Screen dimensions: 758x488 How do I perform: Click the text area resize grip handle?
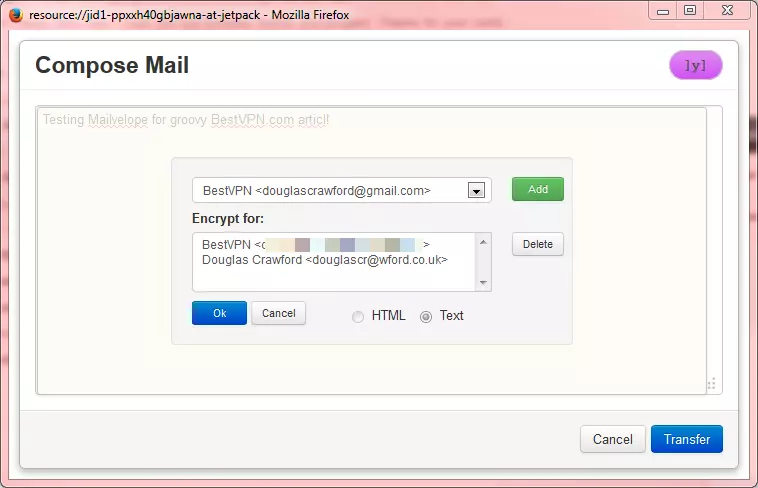coord(712,384)
